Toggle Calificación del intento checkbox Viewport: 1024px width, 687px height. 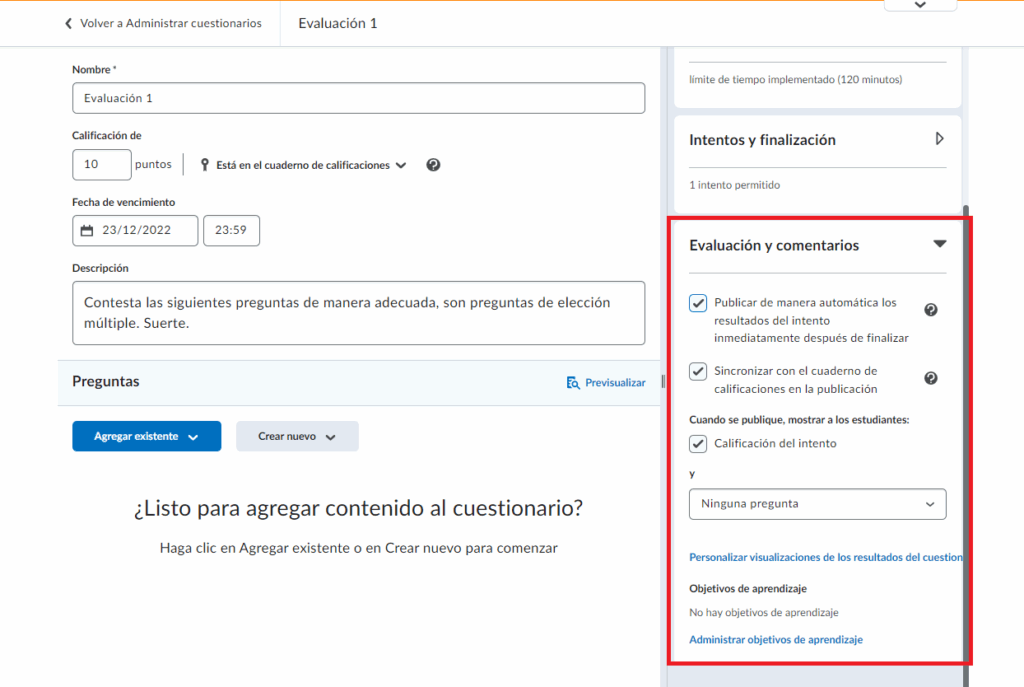(x=699, y=444)
